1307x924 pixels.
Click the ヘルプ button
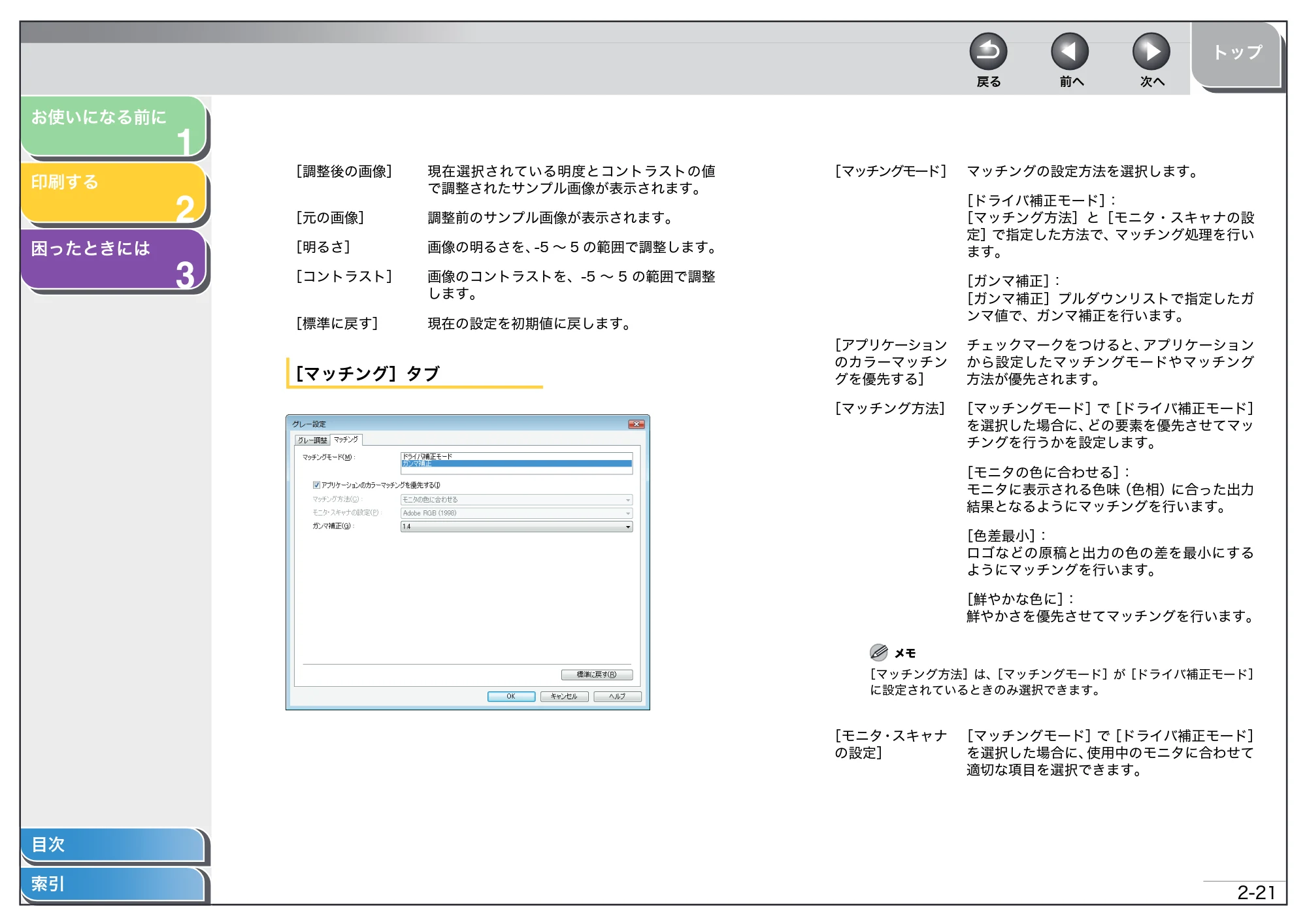[617, 697]
